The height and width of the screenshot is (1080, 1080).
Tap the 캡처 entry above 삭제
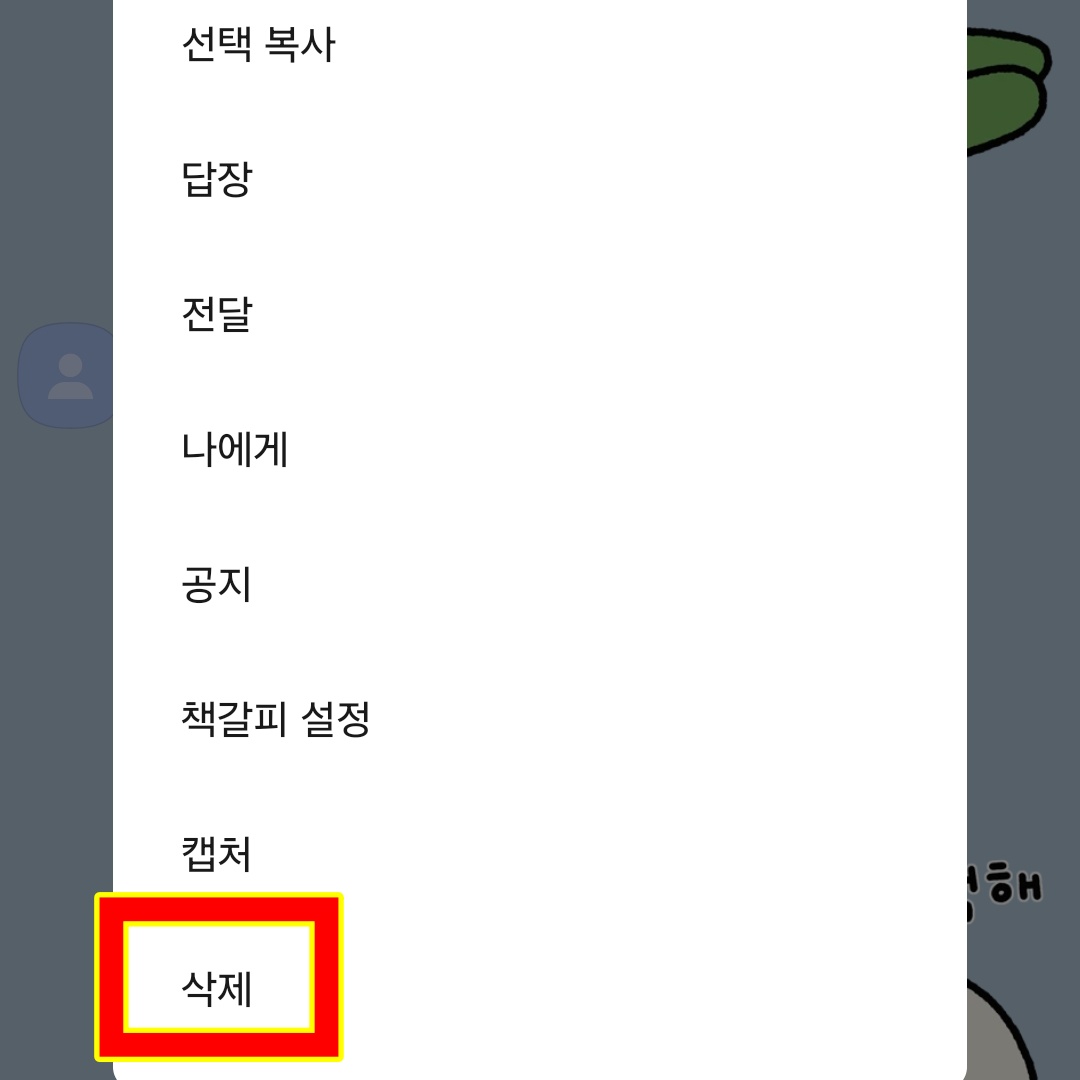(x=216, y=854)
